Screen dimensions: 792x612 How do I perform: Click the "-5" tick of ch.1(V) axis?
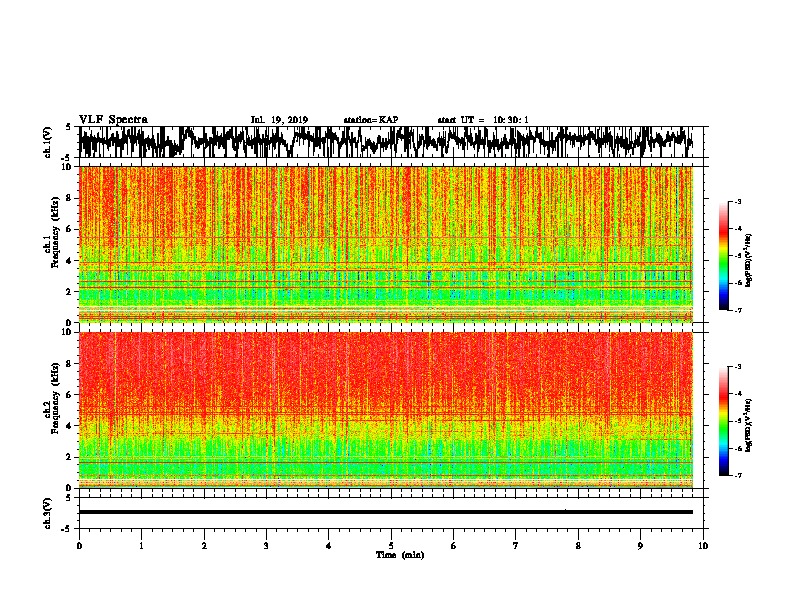(67, 158)
